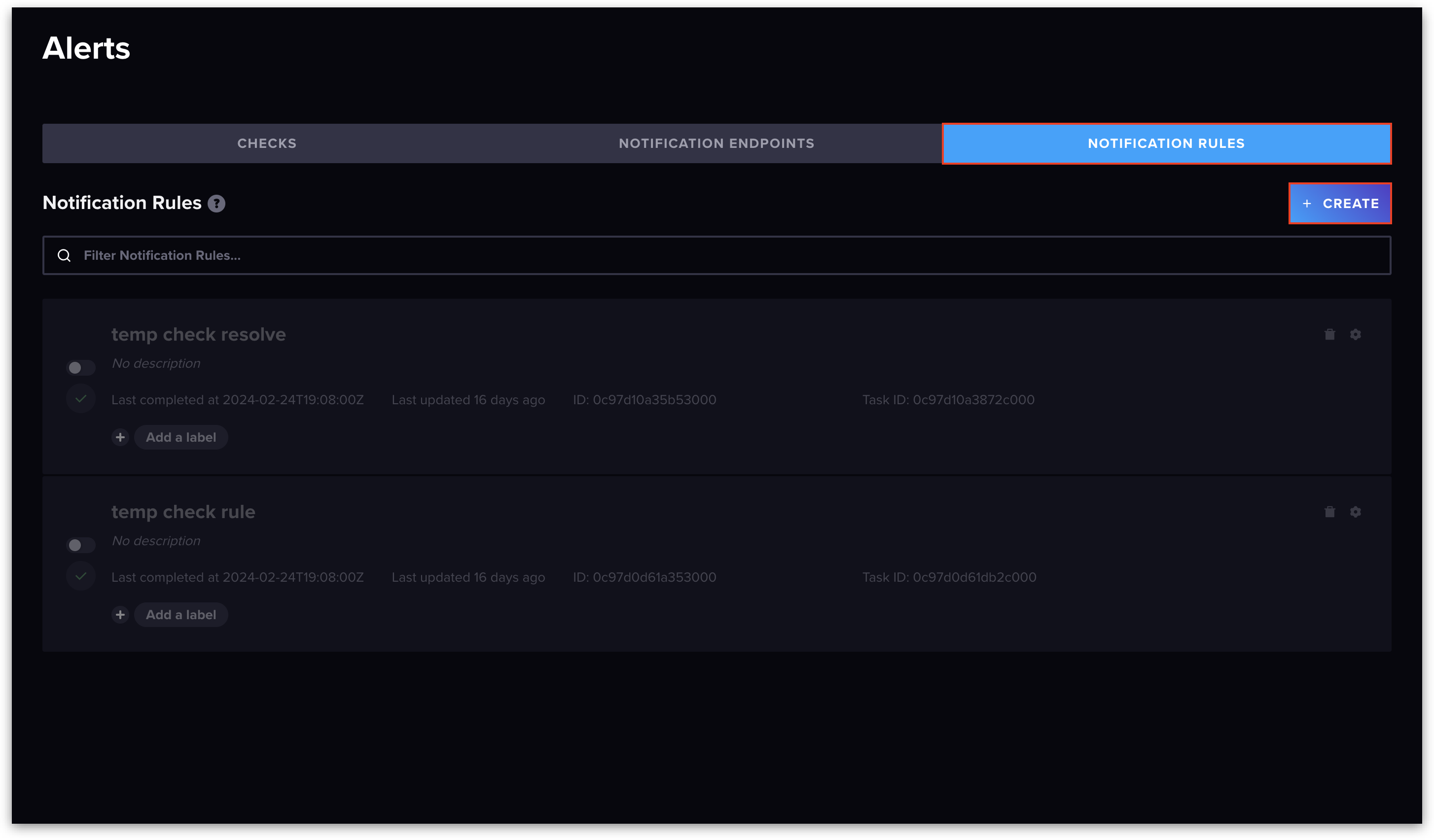Open settings gear for temp check rule
The height and width of the screenshot is (840, 1434).
tap(1356, 512)
